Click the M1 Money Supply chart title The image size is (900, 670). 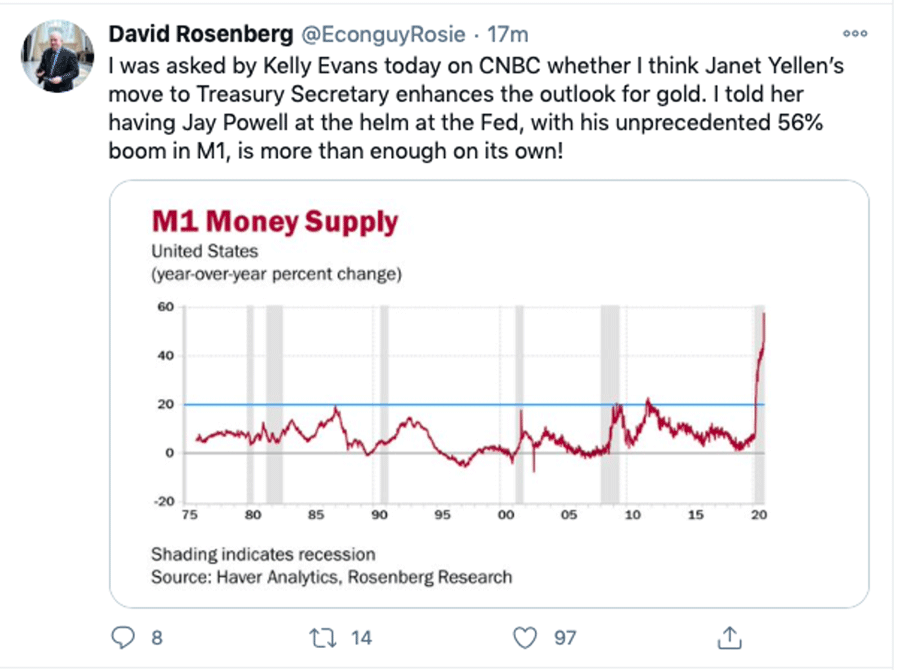point(274,222)
